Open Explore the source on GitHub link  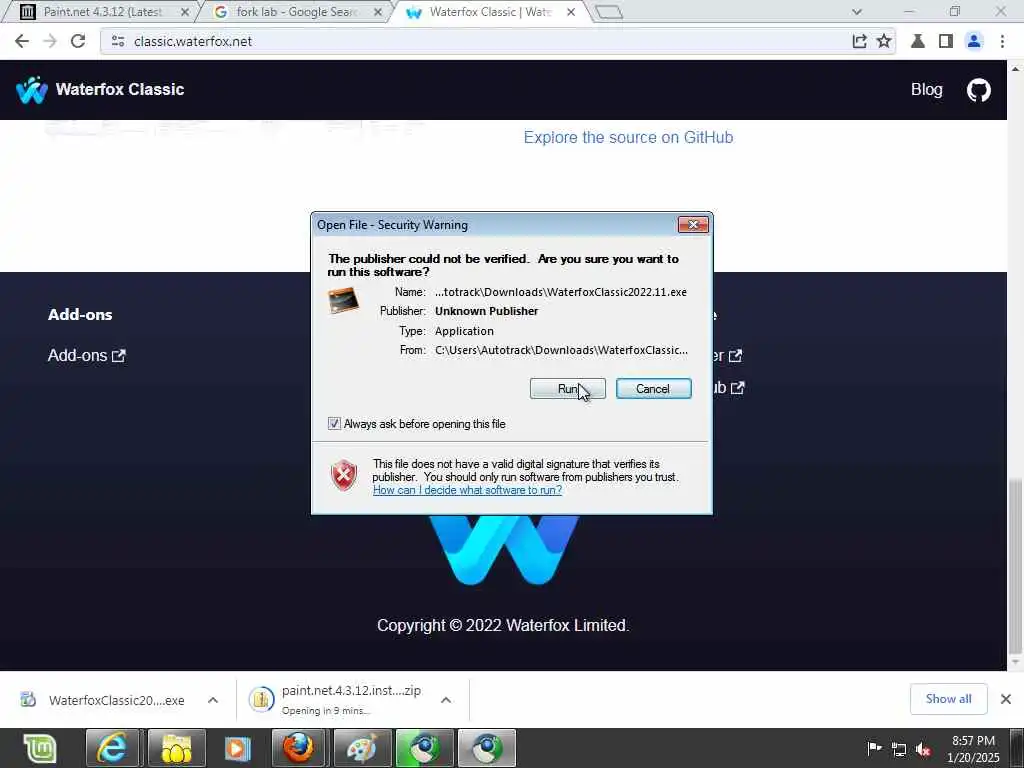click(628, 137)
